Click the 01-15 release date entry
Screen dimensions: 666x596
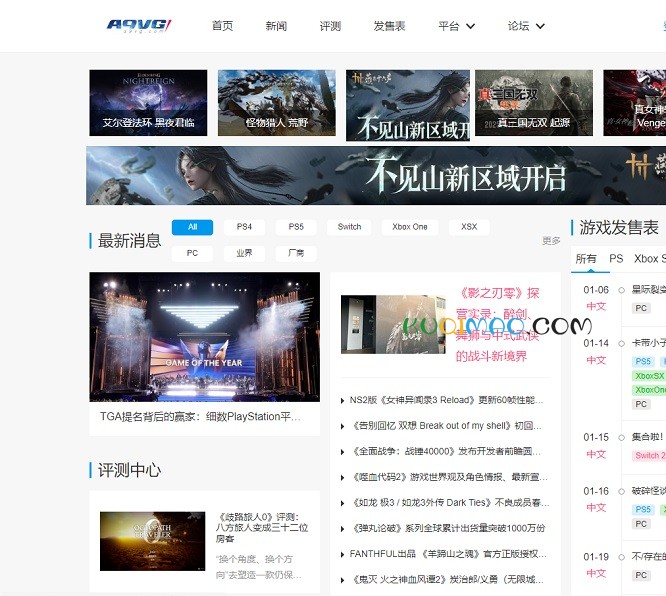click(596, 438)
